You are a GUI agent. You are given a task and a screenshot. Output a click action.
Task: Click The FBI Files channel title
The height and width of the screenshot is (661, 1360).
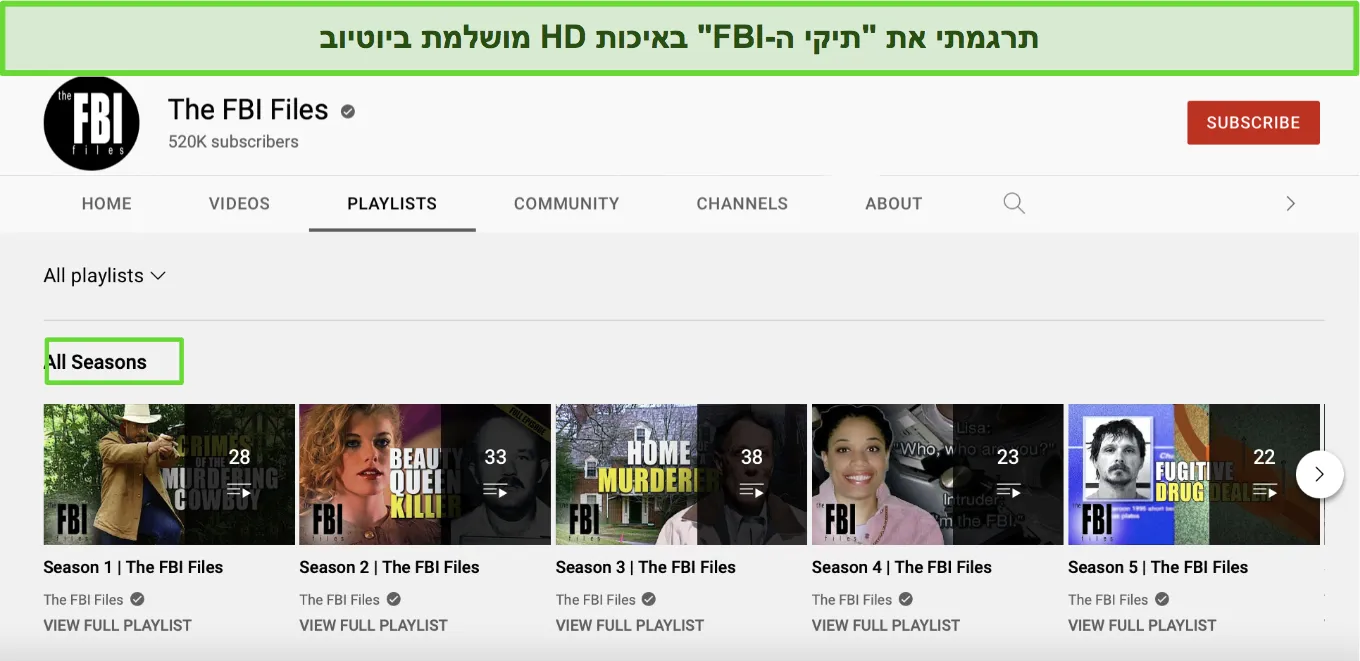[x=248, y=109]
